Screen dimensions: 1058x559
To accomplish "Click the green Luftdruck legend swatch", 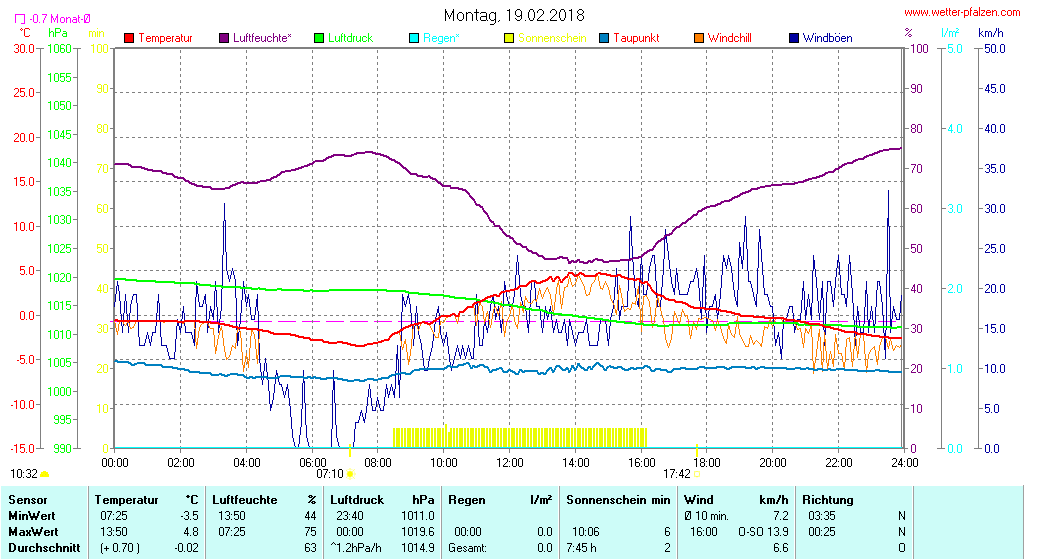I will point(319,38).
